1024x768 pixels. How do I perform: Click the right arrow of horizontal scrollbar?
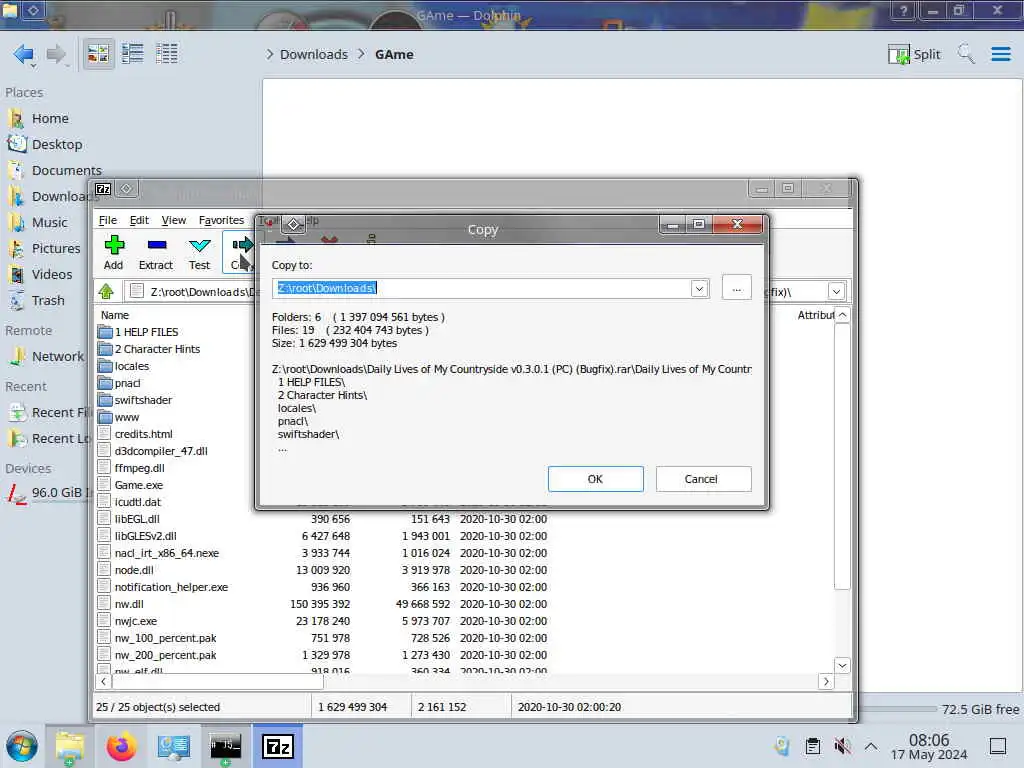click(826, 681)
